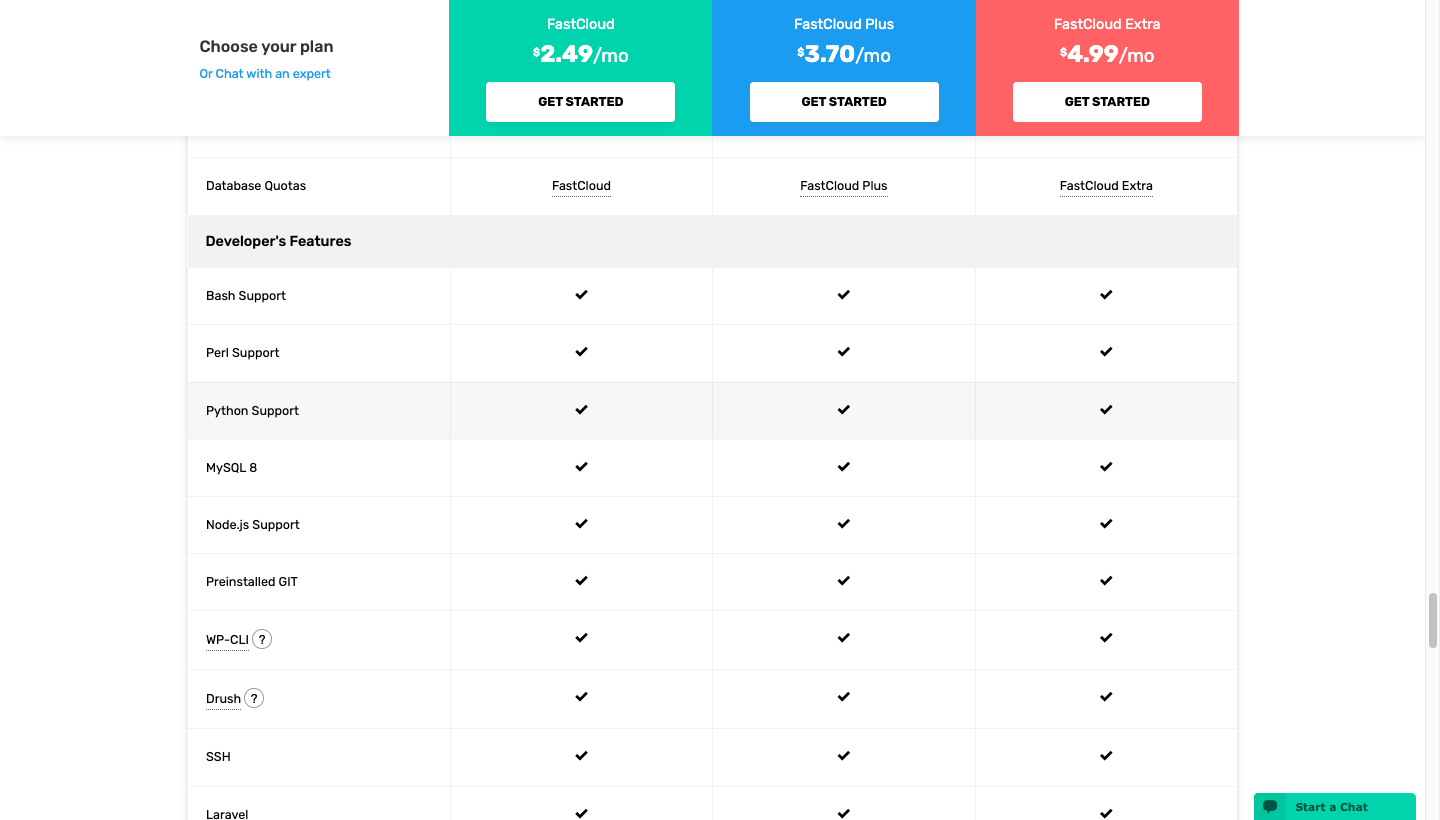Click Python Support checkmark under FastCloud

581,410
